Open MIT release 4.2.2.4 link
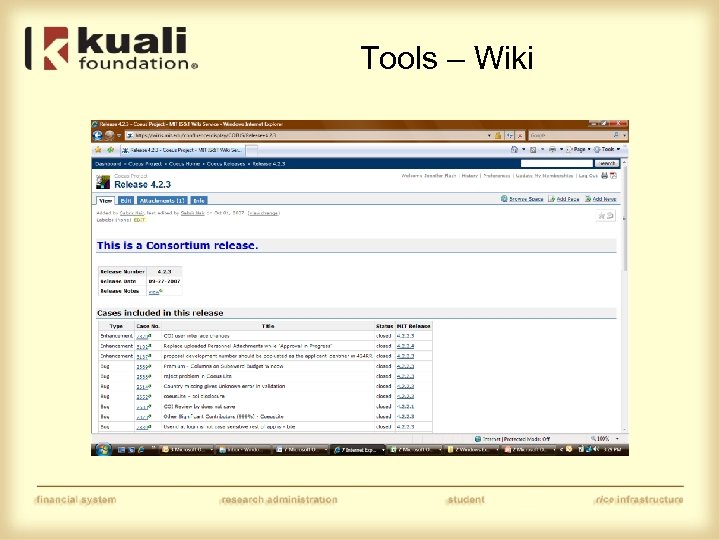 point(405,346)
